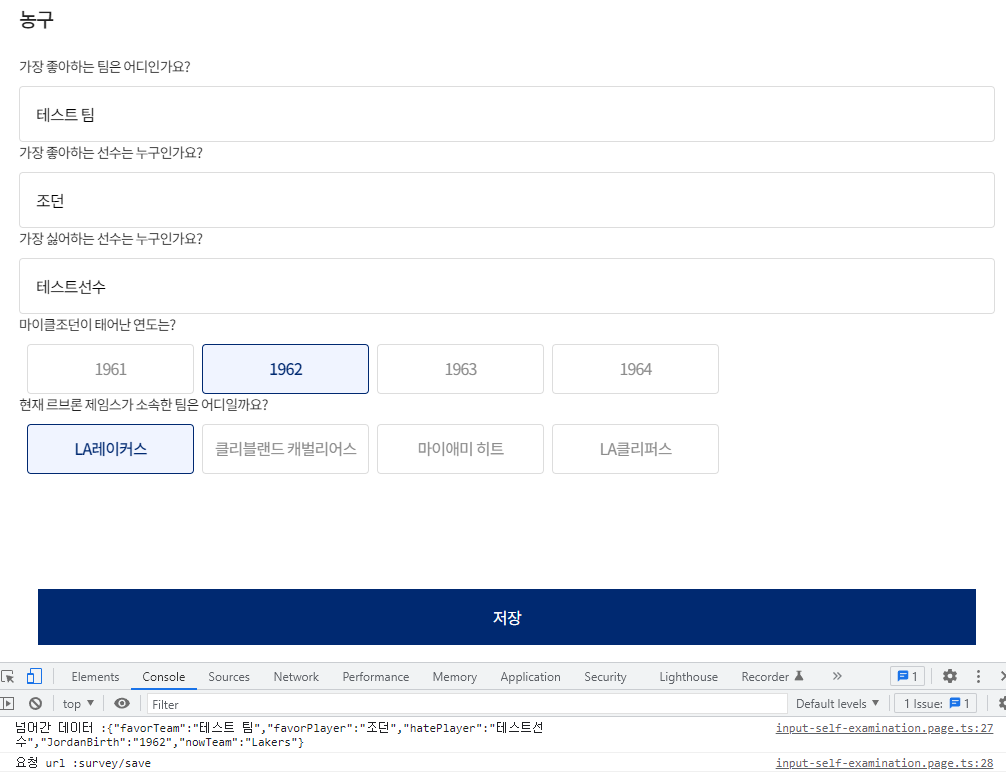Click question text 가장 좋아하는 팀은 어디인가요?
Screen dimensions: 1006x777
[x=105, y=67]
